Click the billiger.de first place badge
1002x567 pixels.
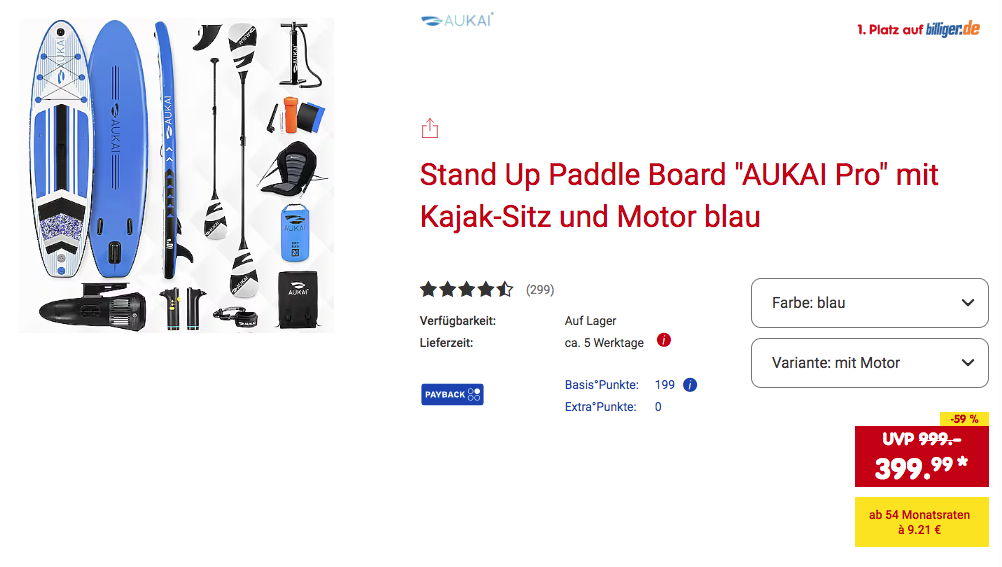tap(918, 29)
